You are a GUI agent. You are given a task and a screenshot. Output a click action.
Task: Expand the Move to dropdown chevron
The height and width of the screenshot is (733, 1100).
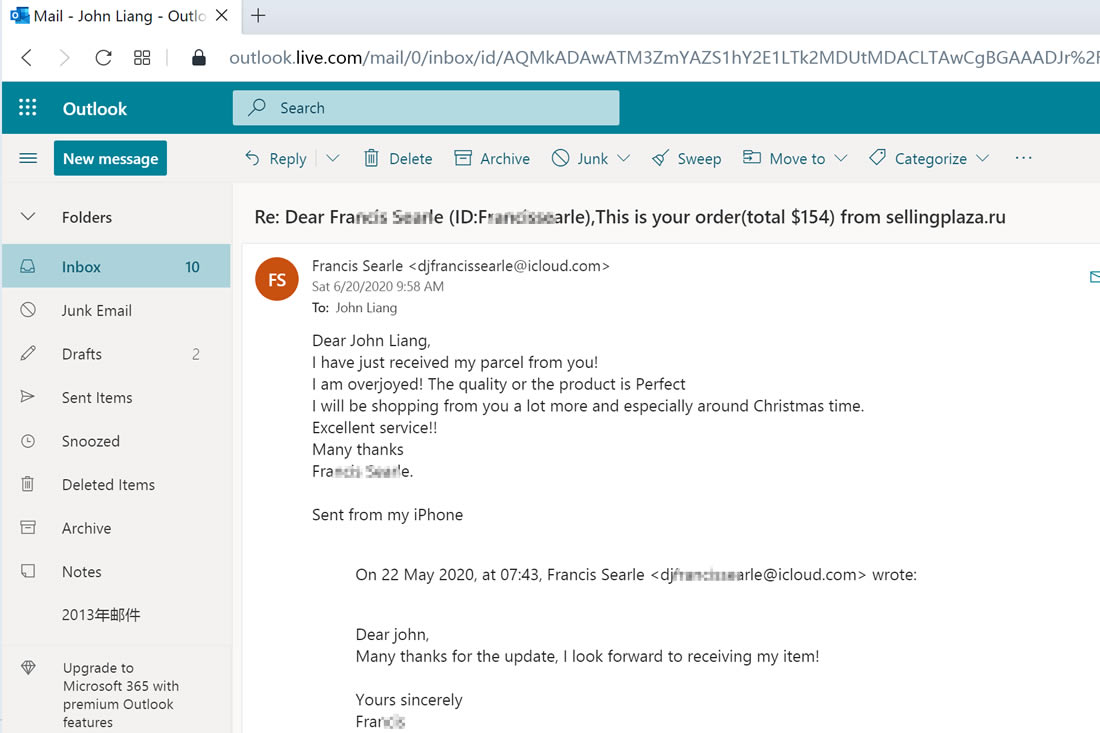[841, 159]
